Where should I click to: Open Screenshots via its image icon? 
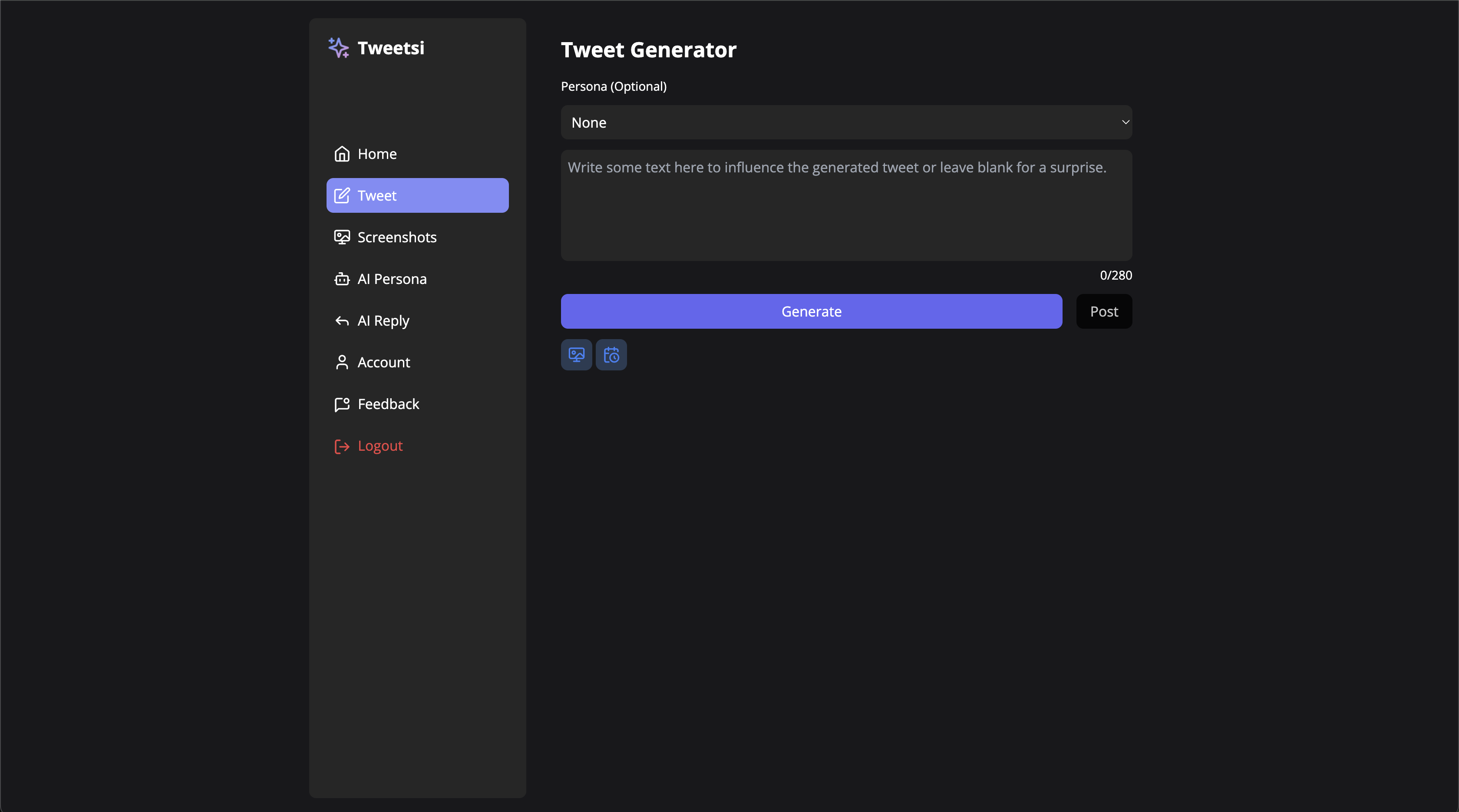pos(342,237)
